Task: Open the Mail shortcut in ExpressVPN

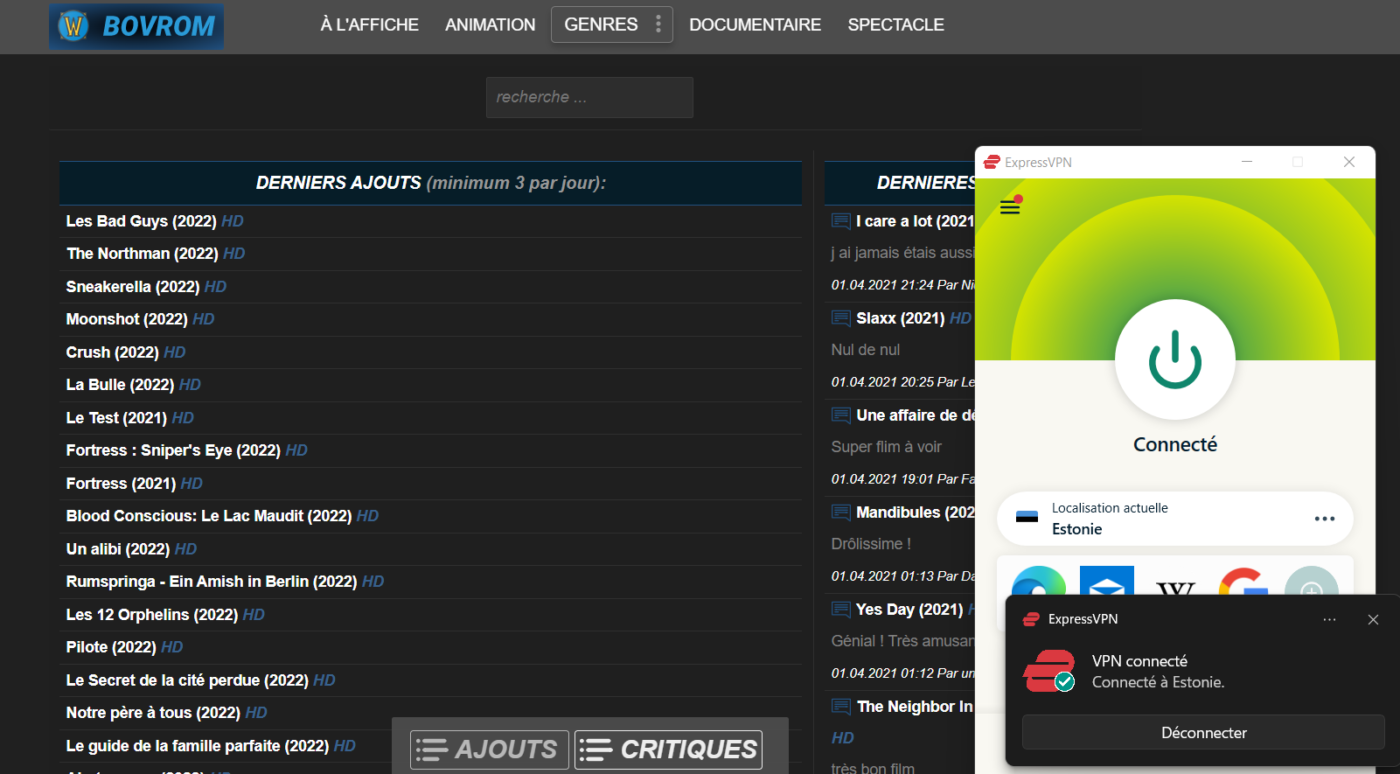Action: pyautogui.click(x=1106, y=586)
